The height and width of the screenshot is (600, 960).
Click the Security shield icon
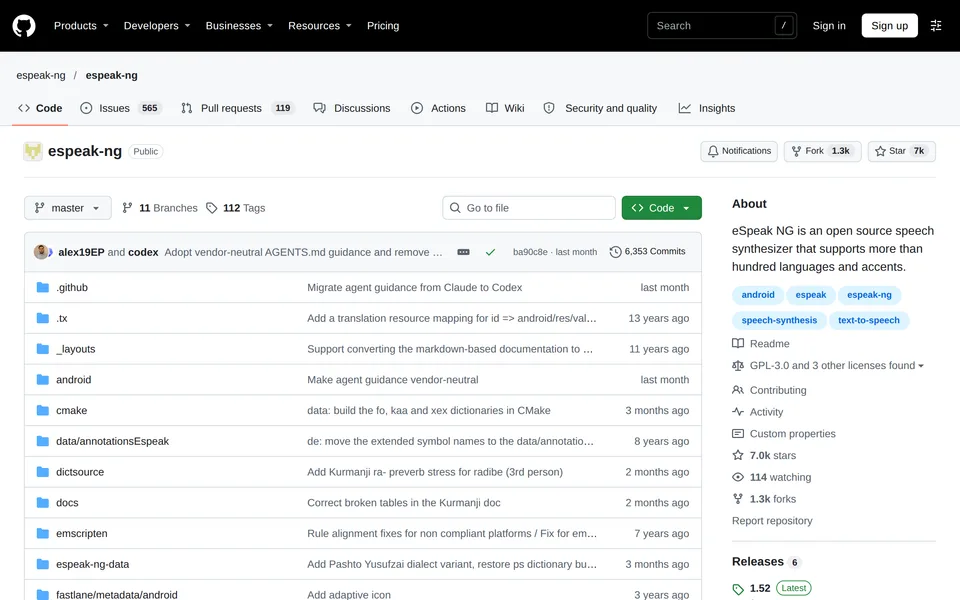549,108
